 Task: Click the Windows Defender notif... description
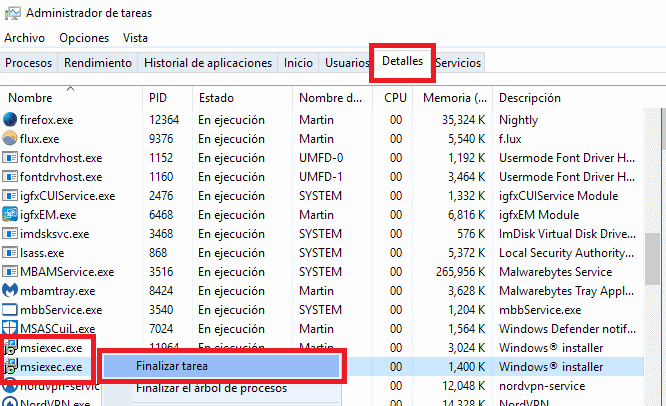click(x=567, y=329)
